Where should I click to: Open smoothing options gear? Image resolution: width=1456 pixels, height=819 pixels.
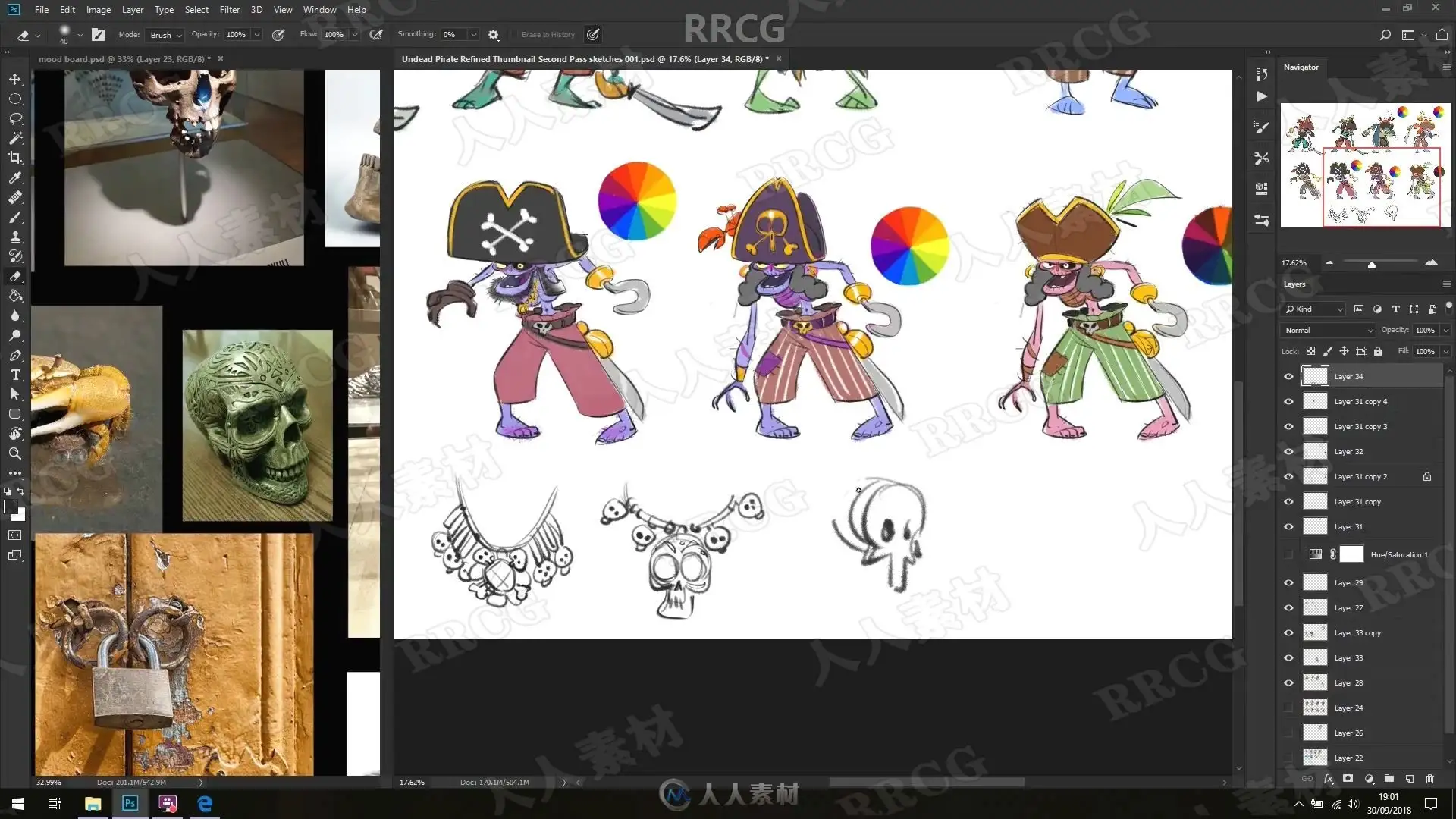[494, 35]
